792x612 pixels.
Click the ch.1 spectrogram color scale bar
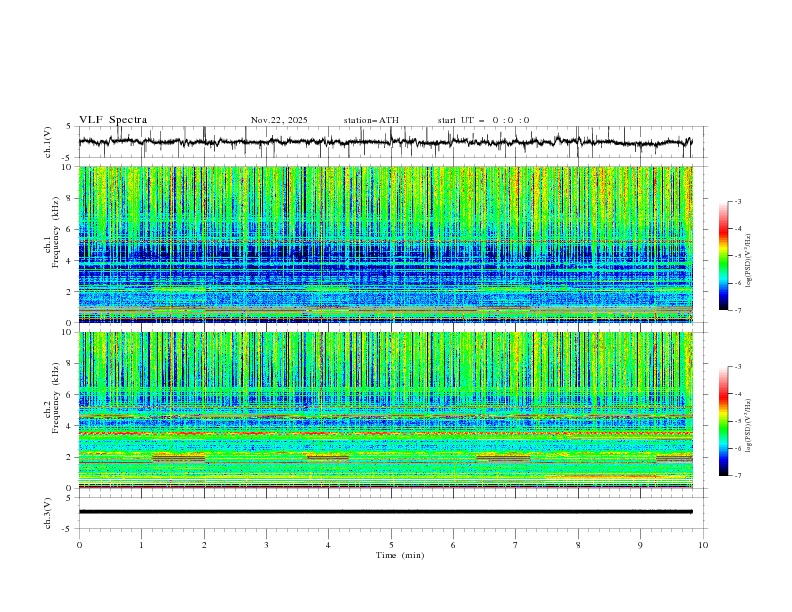(x=723, y=256)
